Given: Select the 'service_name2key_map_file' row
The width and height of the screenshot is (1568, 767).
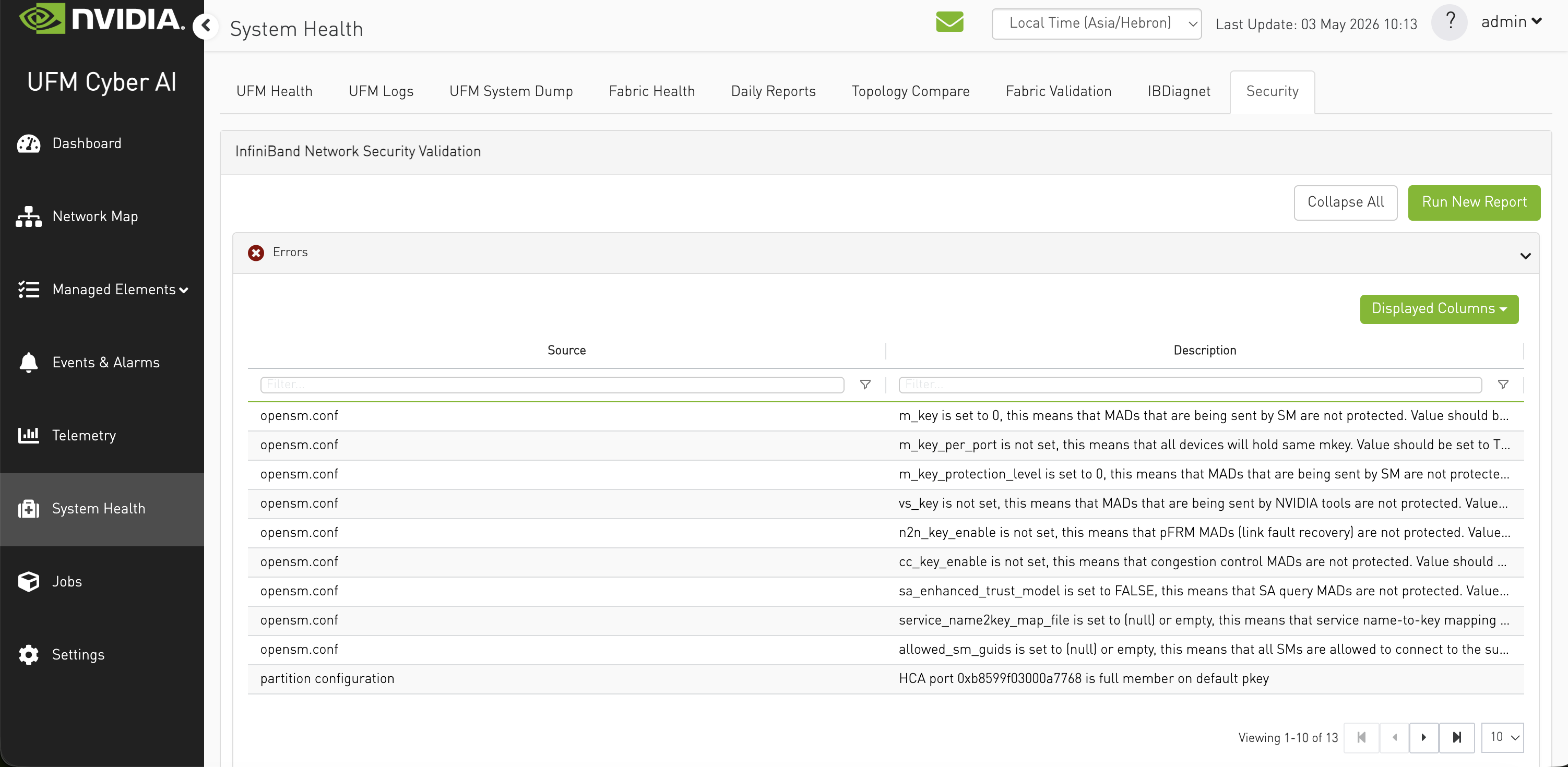Looking at the screenshot, I should [886, 620].
